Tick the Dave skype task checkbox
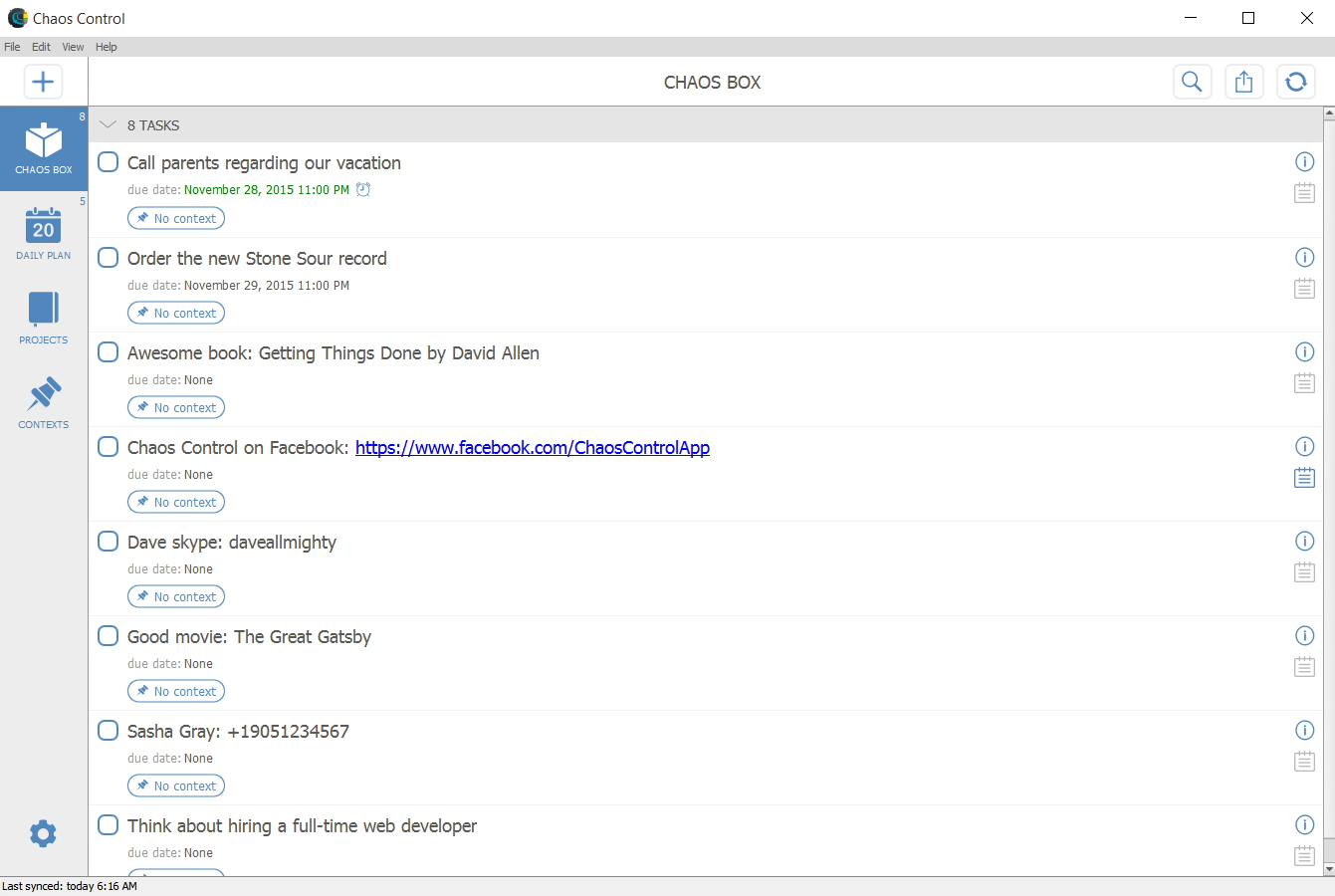This screenshot has width=1335, height=896. click(109, 541)
